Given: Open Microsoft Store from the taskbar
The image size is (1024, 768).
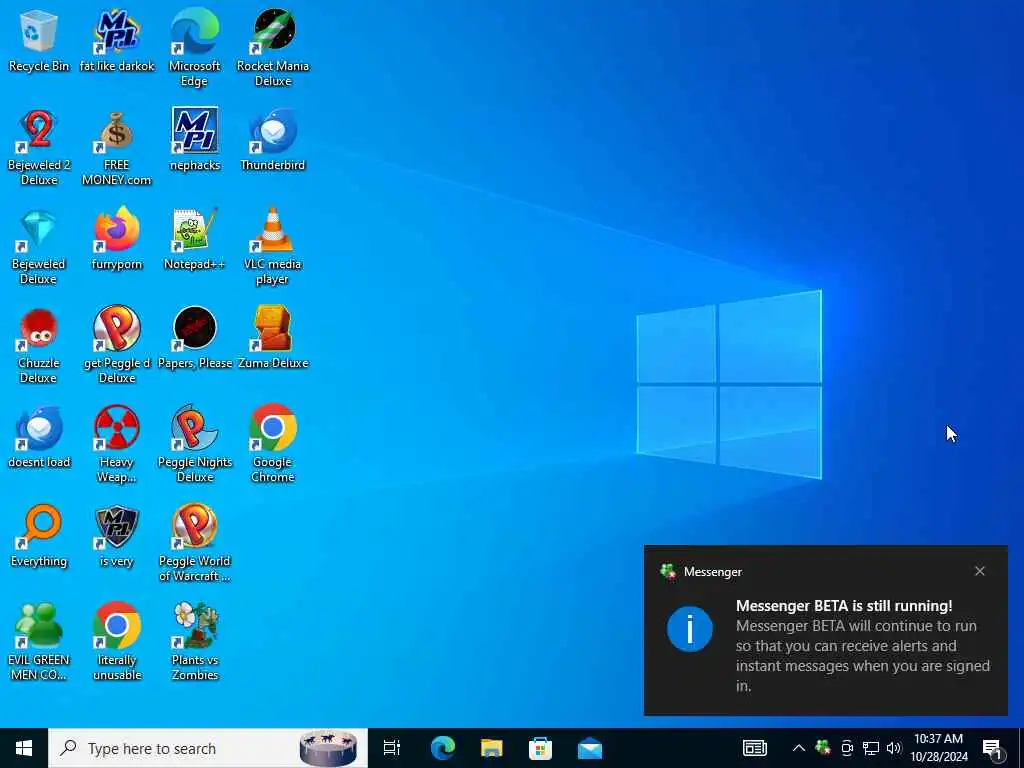Looking at the screenshot, I should (541, 748).
